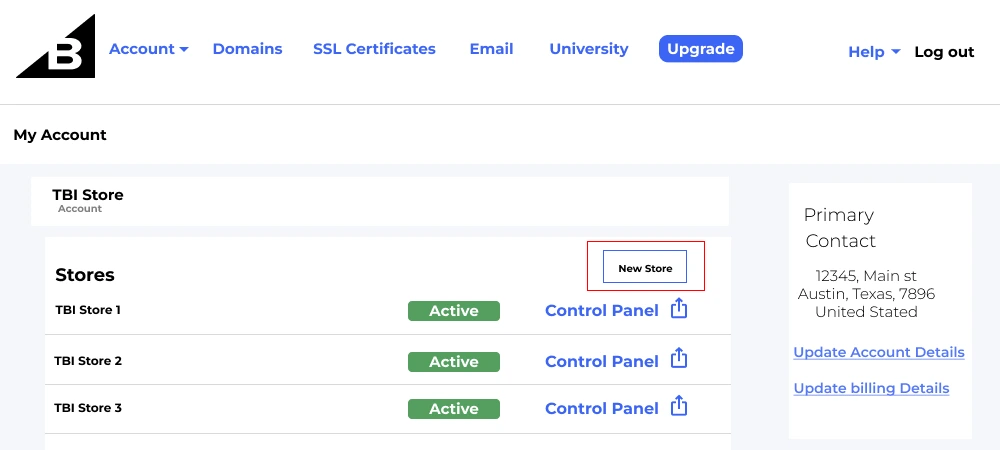Create a store with New Store button
Screen dimensions: 1000x450
point(645,268)
